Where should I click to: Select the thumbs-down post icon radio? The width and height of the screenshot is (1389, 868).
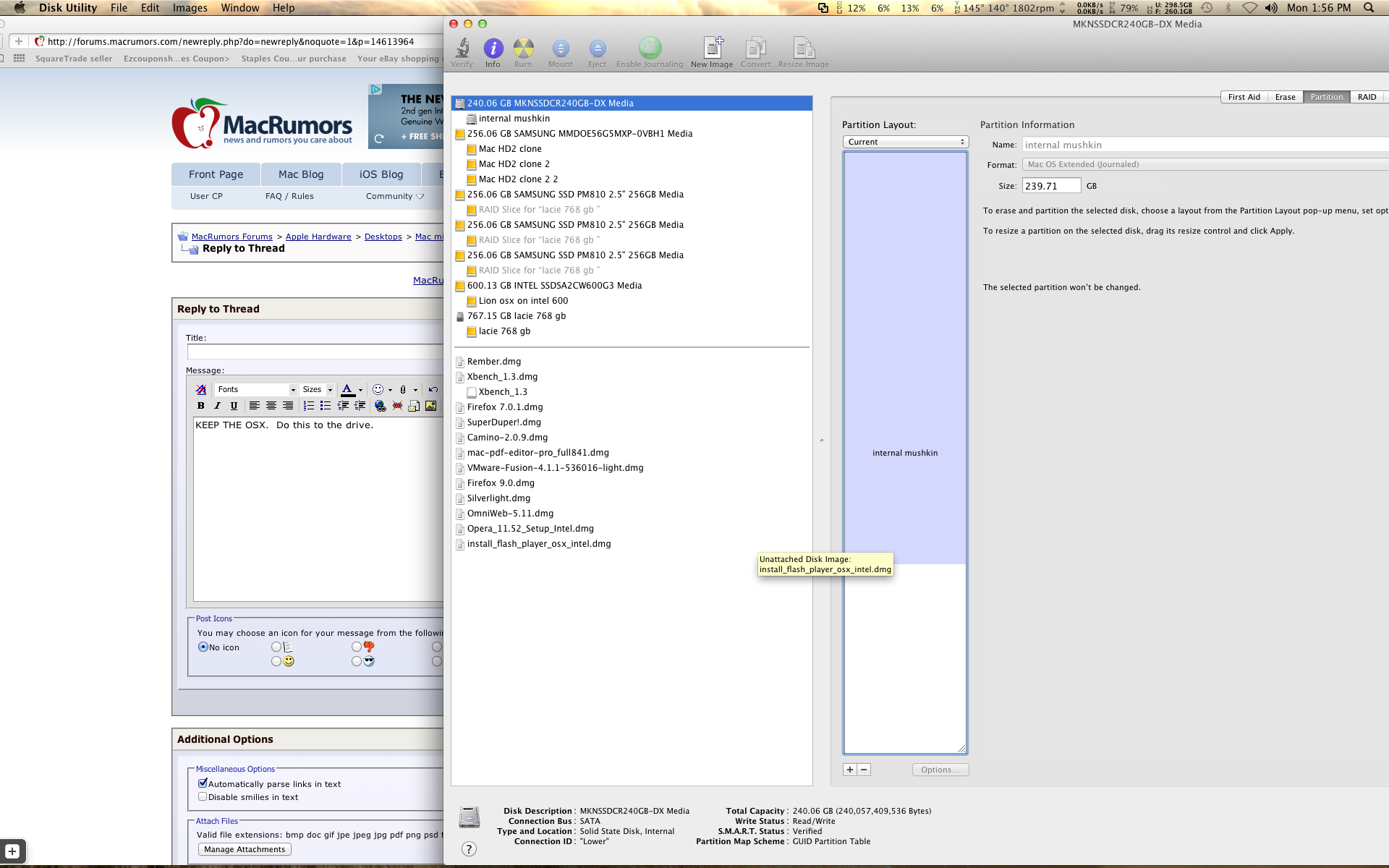point(357,647)
